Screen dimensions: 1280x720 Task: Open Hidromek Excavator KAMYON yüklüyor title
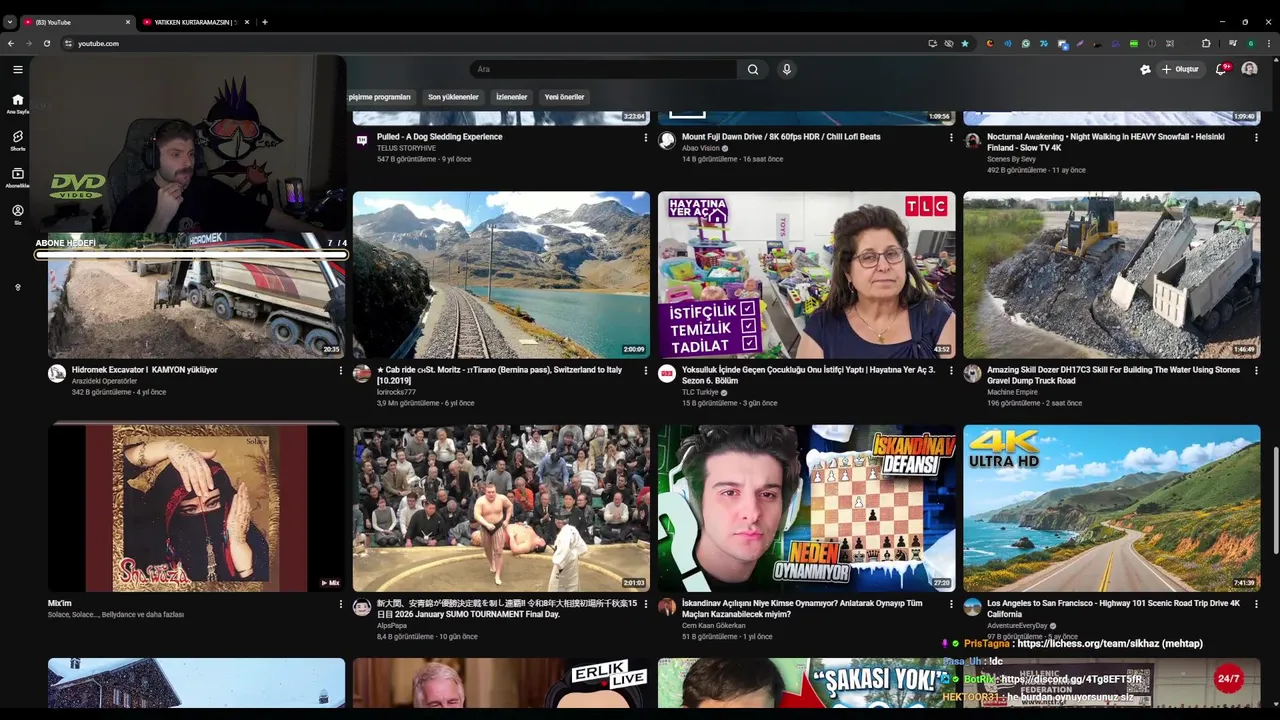[145, 370]
